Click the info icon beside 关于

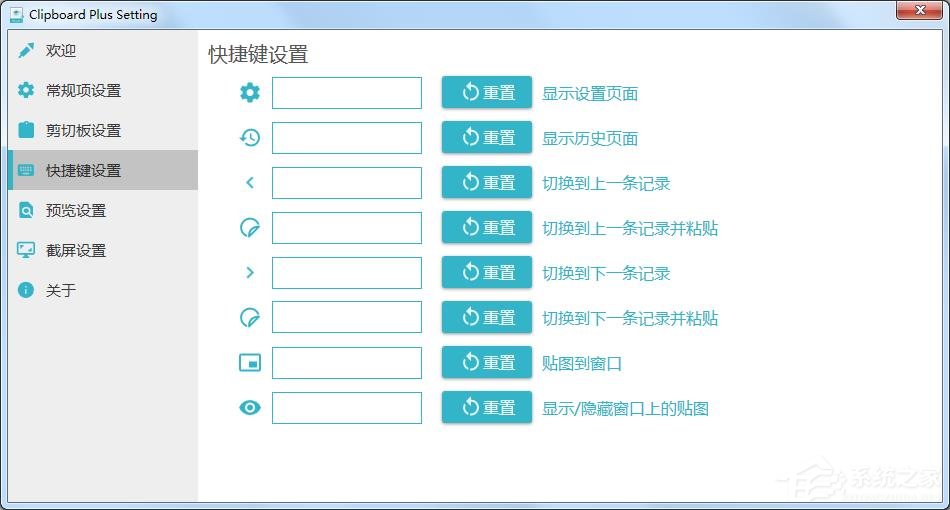(26, 290)
